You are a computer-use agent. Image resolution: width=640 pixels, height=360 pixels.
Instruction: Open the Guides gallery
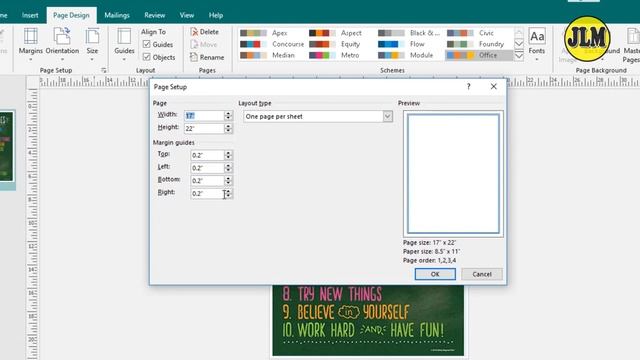click(124, 44)
